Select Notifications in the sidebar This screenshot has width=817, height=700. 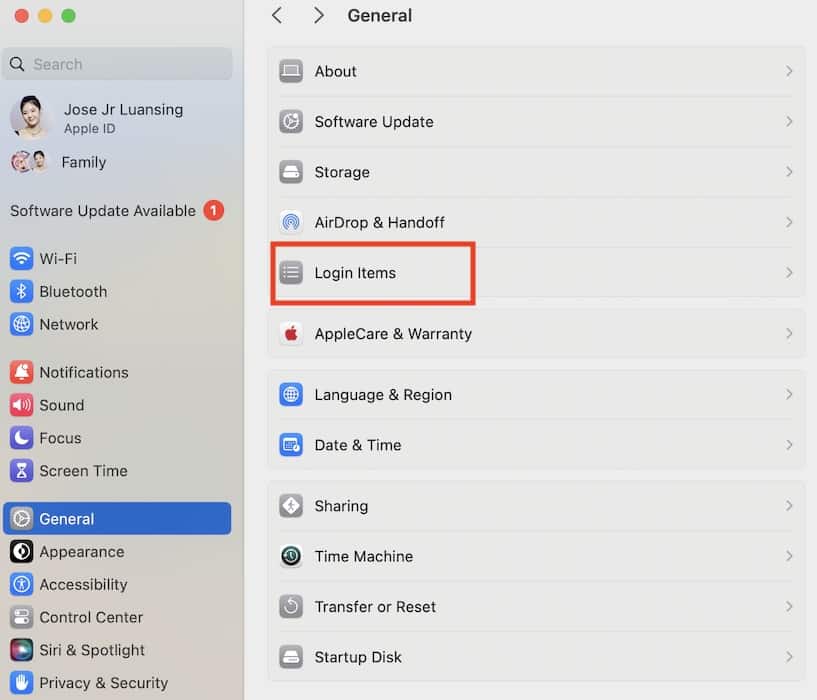tap(84, 372)
